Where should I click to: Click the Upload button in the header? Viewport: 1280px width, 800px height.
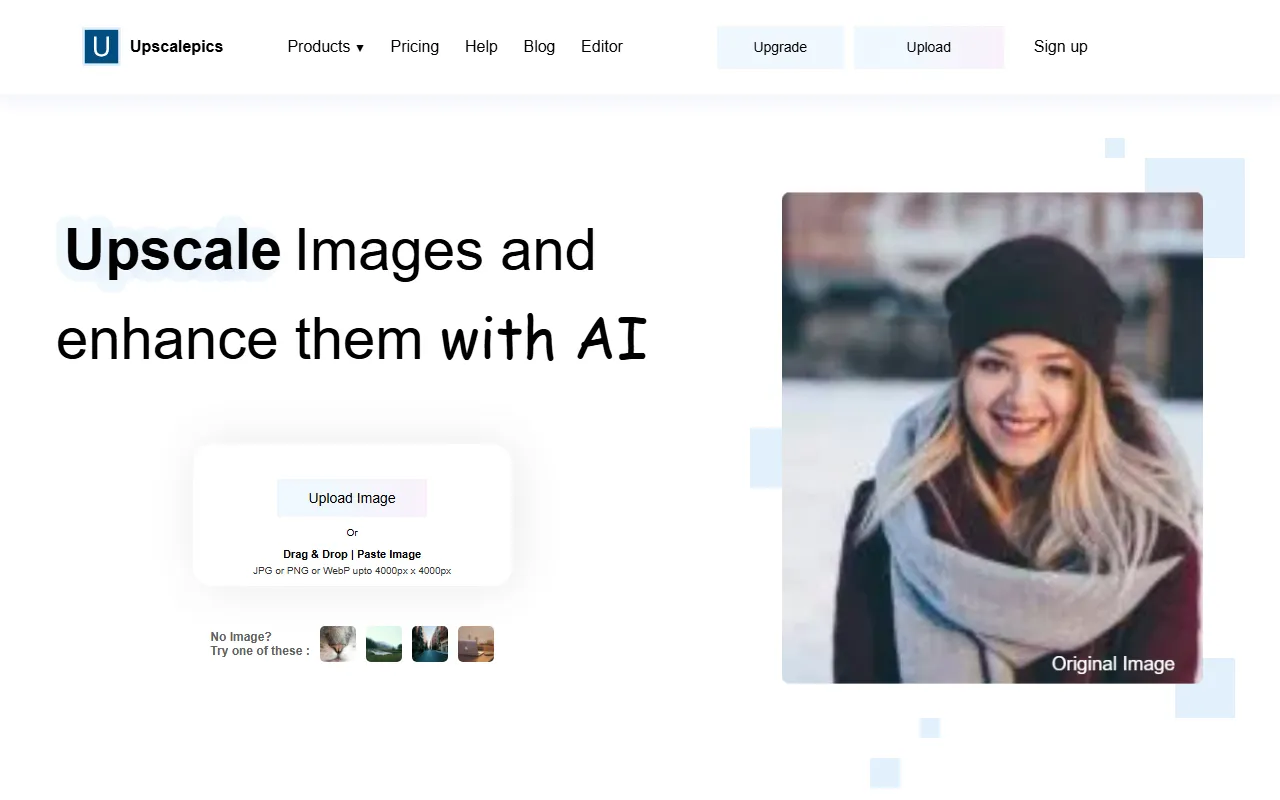click(928, 47)
